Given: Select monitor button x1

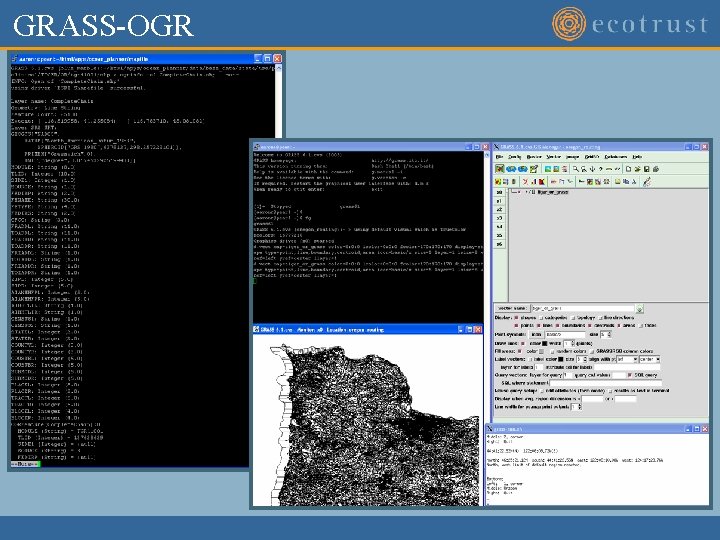Looking at the screenshot, I should pos(500,201).
